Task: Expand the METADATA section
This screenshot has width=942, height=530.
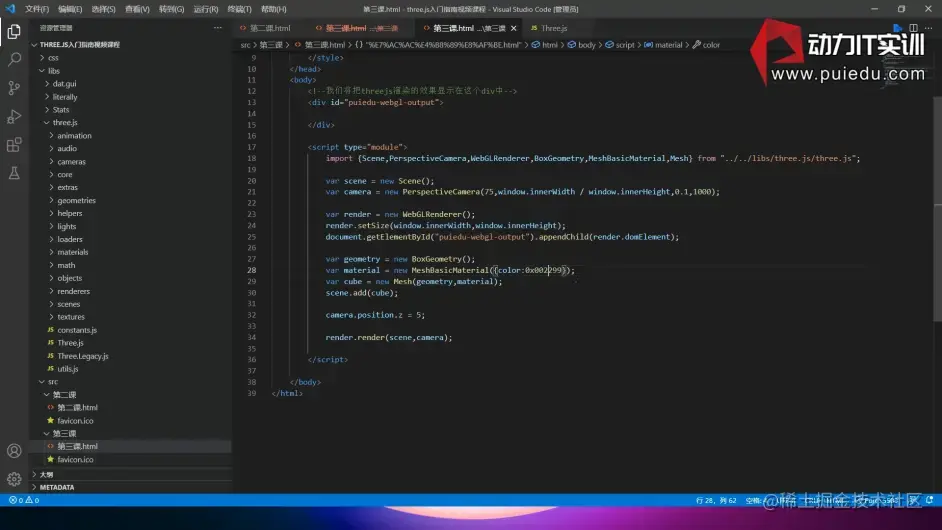Action: click(x=56, y=487)
